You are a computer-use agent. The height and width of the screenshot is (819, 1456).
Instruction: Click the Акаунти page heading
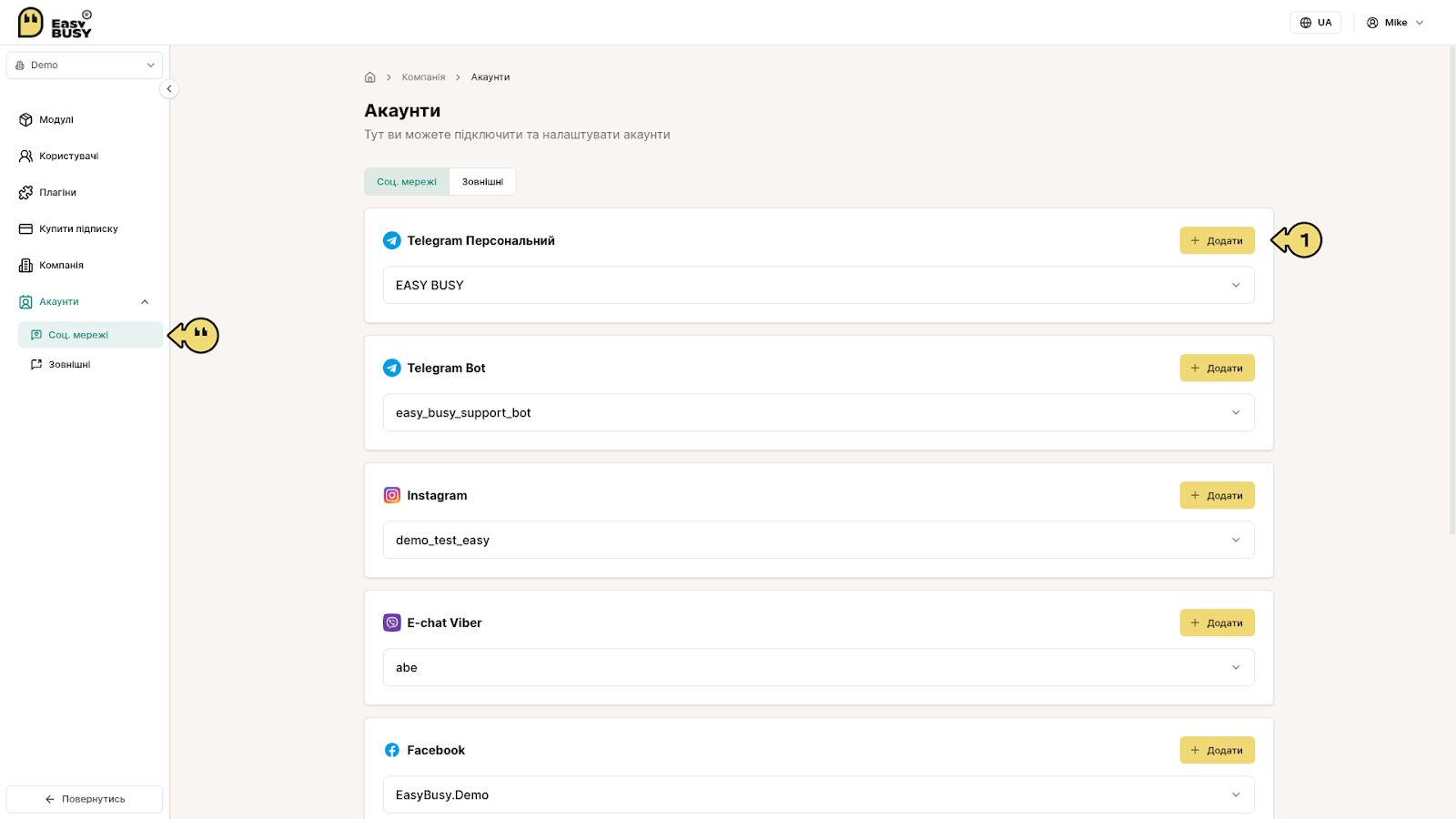pos(402,111)
